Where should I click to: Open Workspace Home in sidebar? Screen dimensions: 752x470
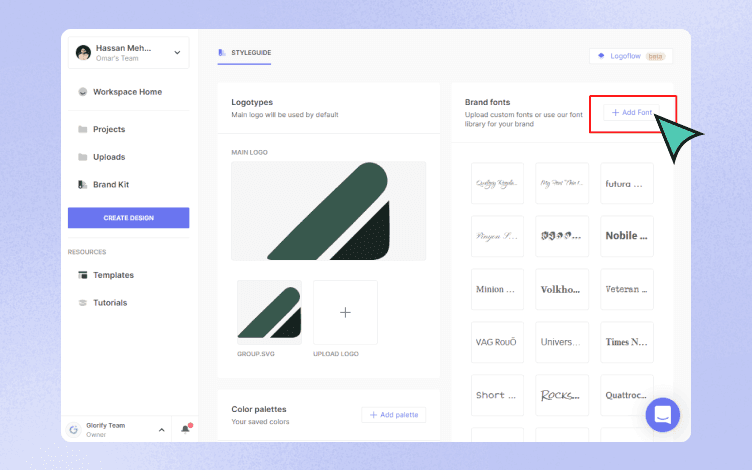pos(128,92)
